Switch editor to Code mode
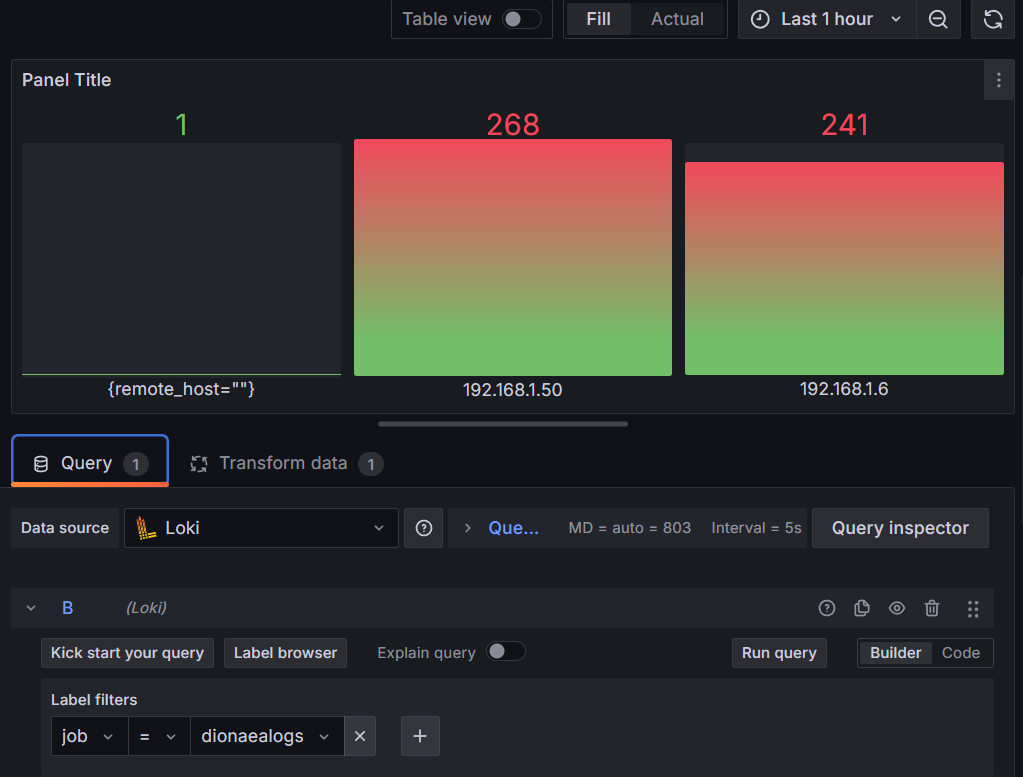The height and width of the screenshot is (777, 1023). click(960, 652)
